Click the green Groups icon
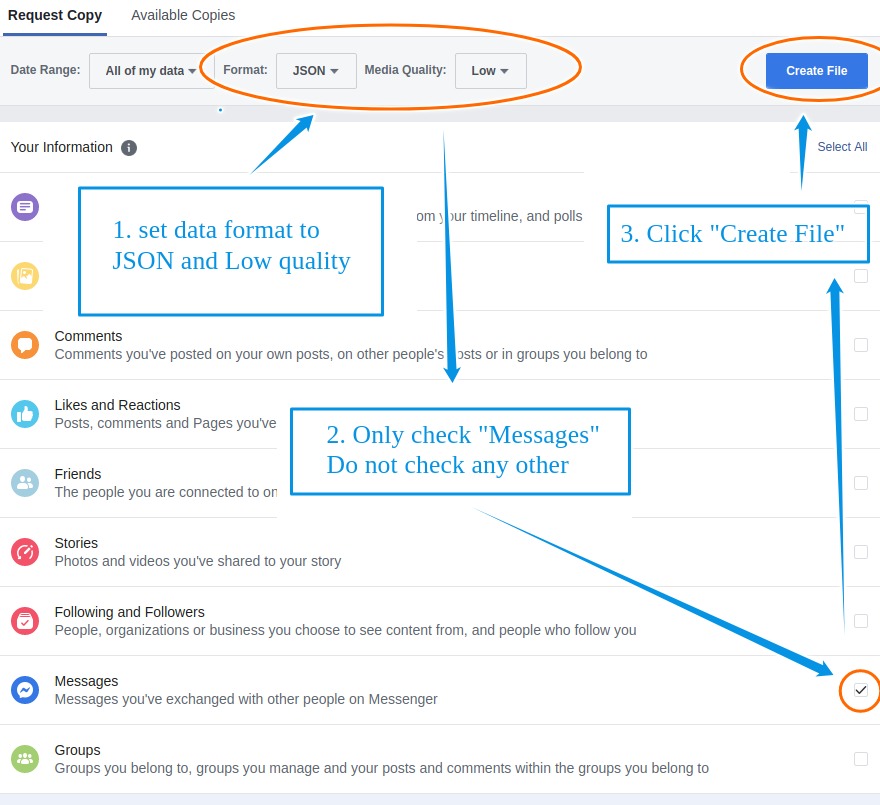The height and width of the screenshot is (805, 880). pyautogui.click(x=24, y=759)
